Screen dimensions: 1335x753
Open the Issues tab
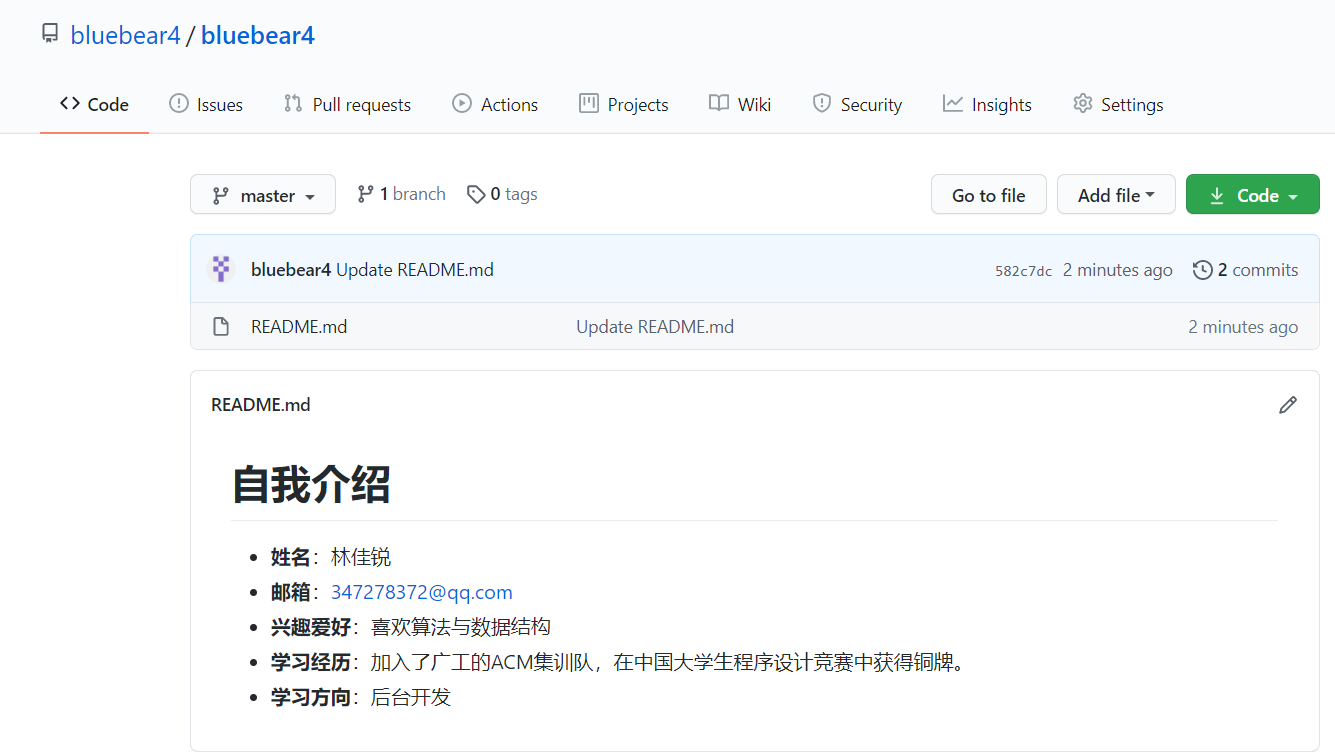click(206, 104)
